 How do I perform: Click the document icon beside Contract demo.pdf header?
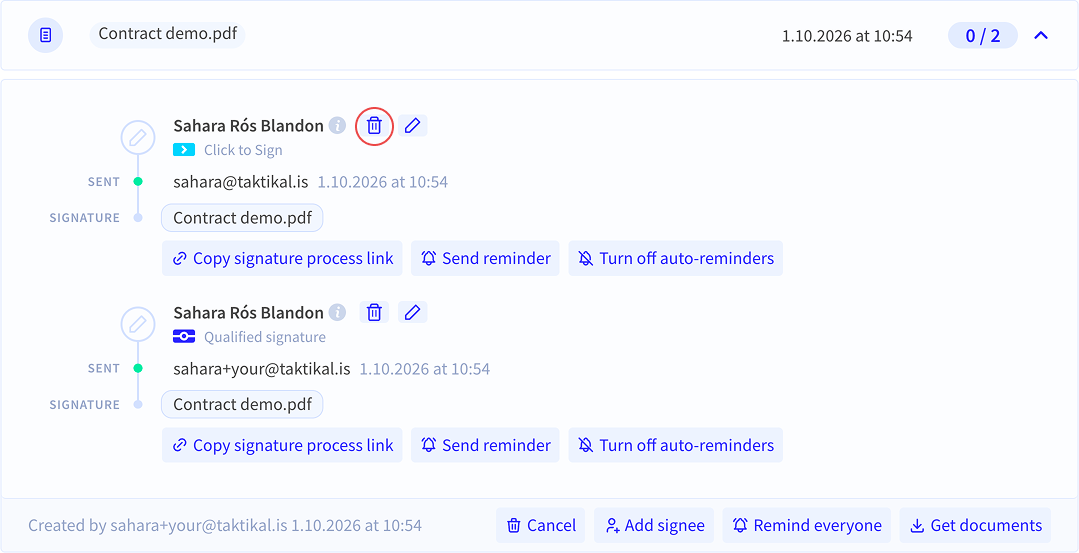click(45, 35)
